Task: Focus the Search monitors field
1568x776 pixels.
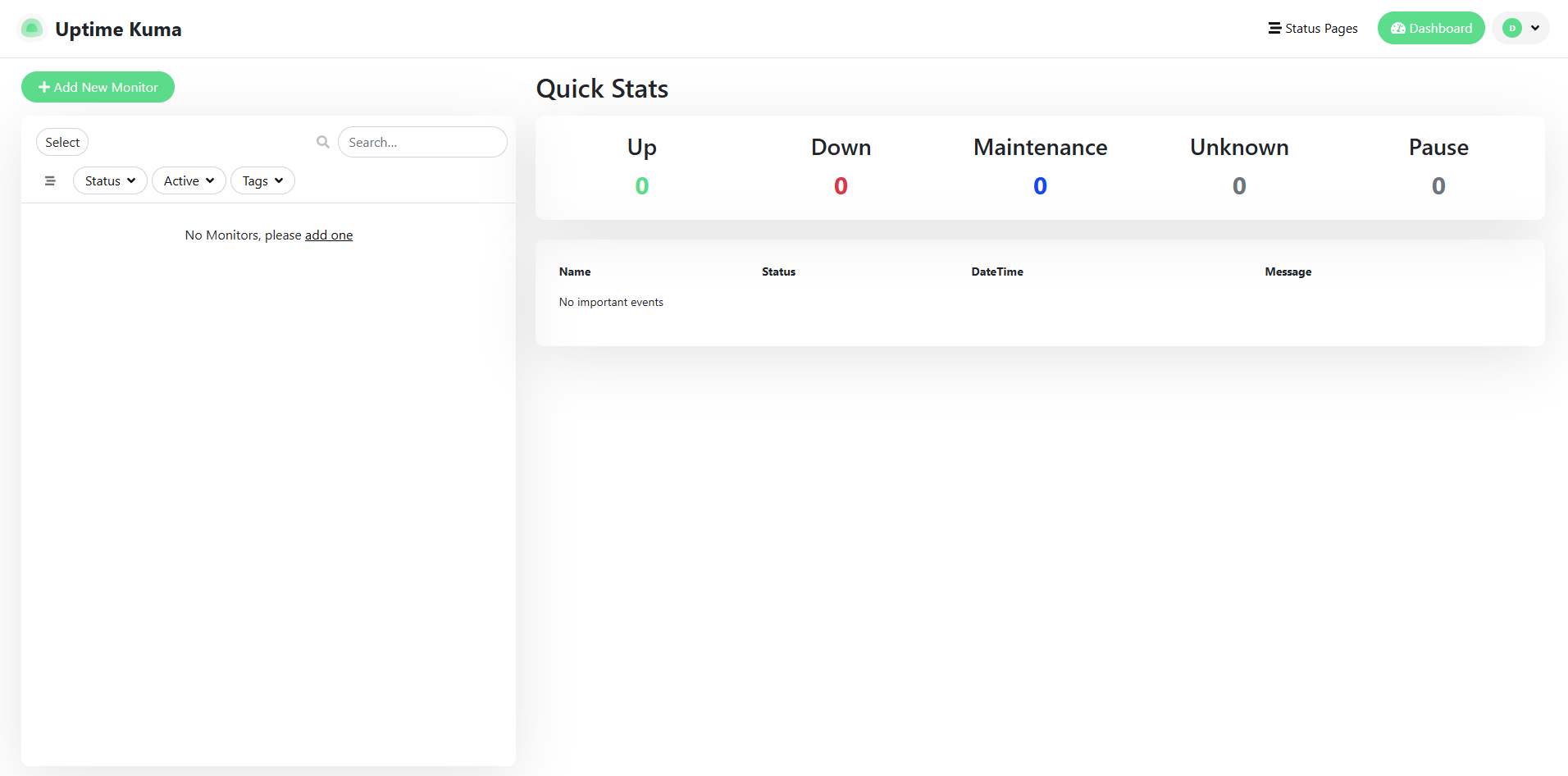Action: (422, 142)
